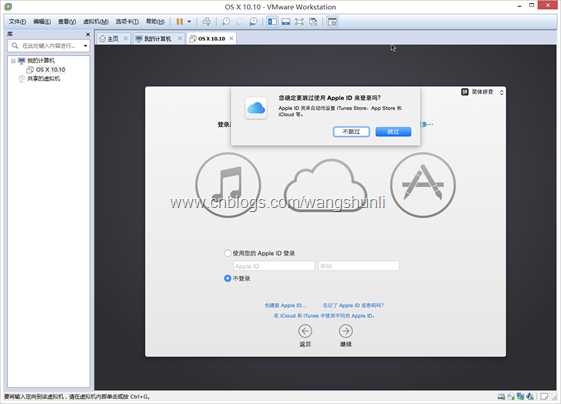Toggle the thumbnail bar toolbar icon
The width and height of the screenshot is (561, 404).
286,21
